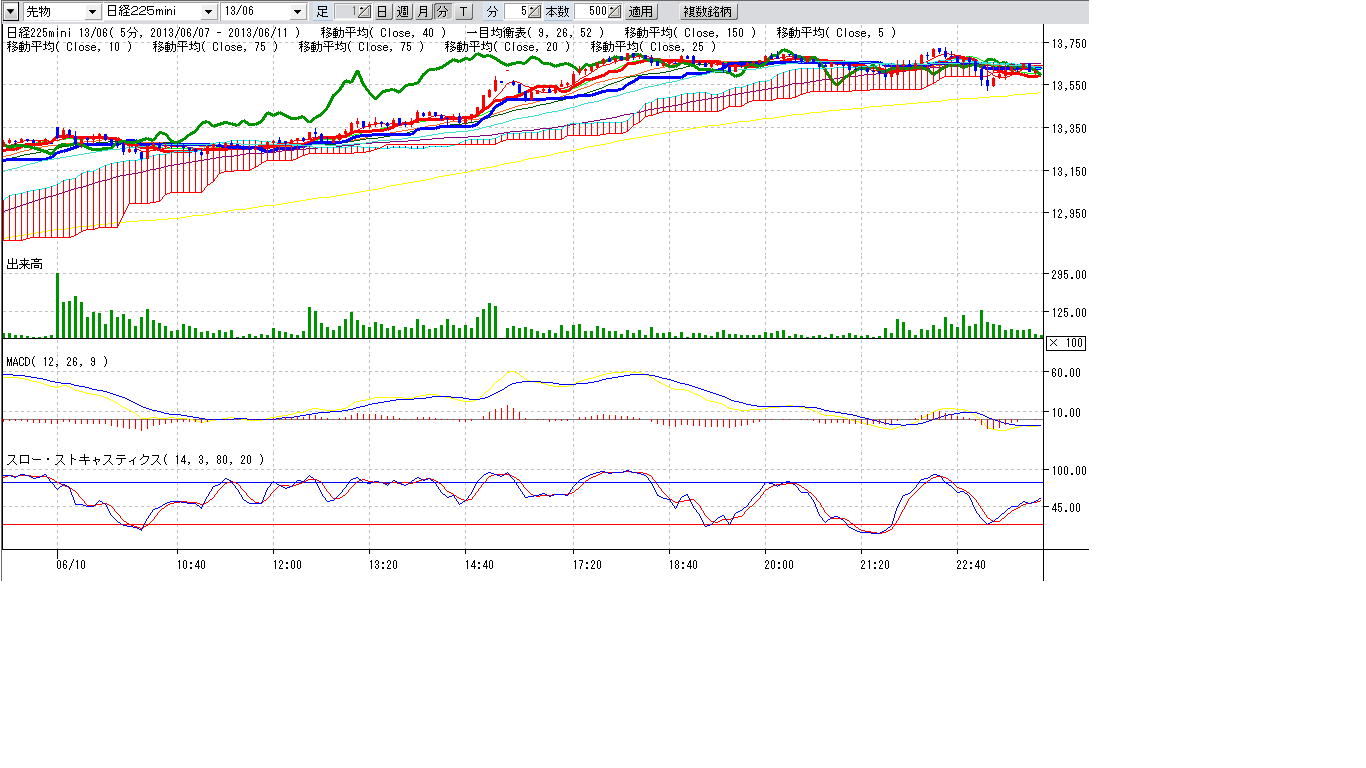Switch to 月 monthly timeframe
1366x768 pixels.
[x=423, y=12]
